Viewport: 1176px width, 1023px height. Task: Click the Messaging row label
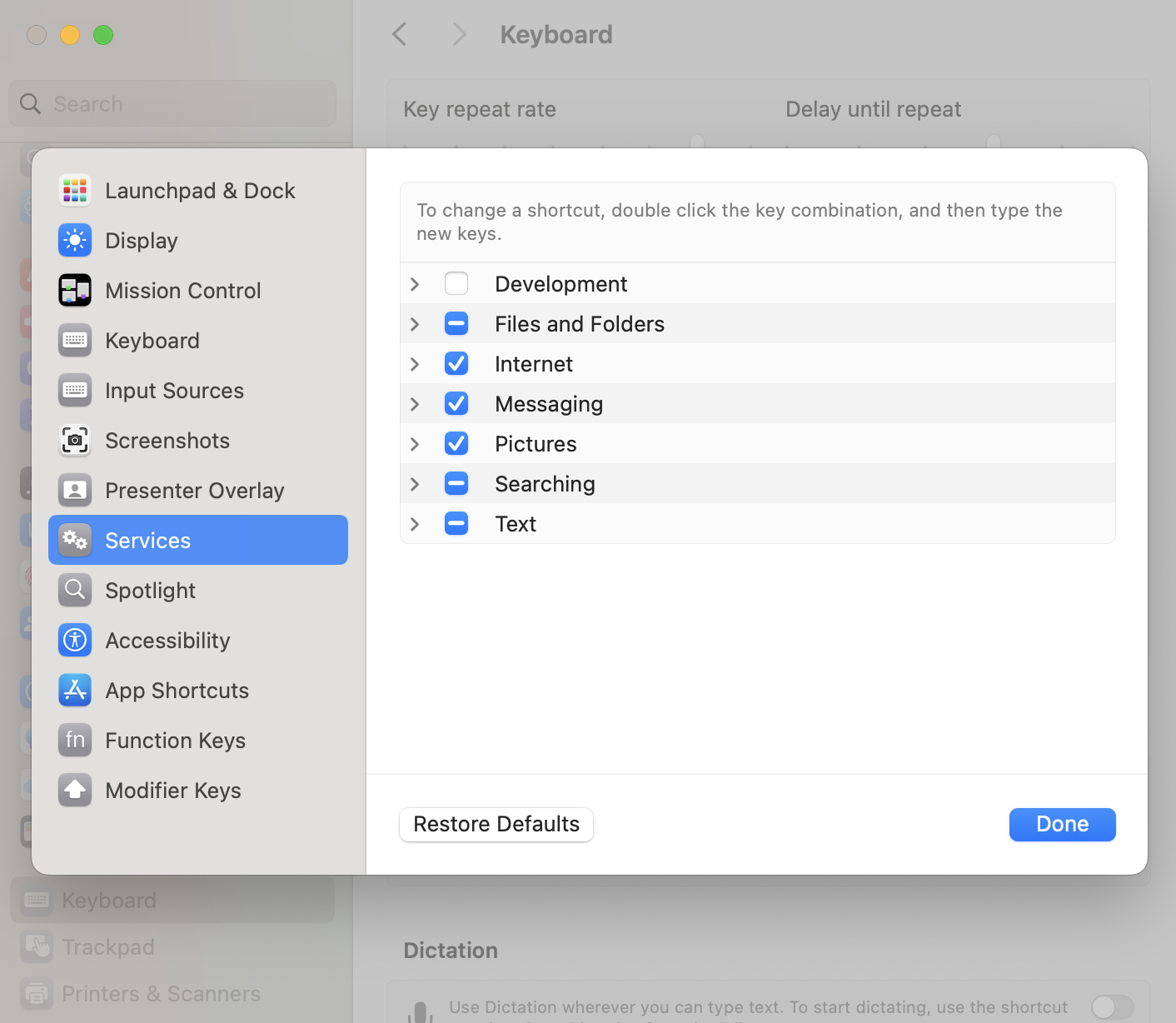[549, 404]
